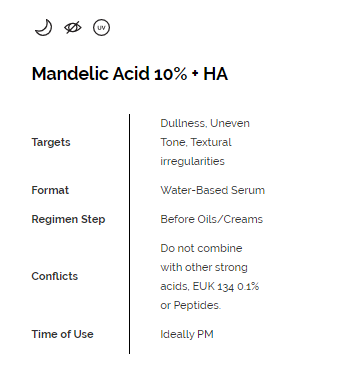This screenshot has height=377, width=364.
Task: Click the crescent moon night-use icon
Action: (x=44, y=27)
